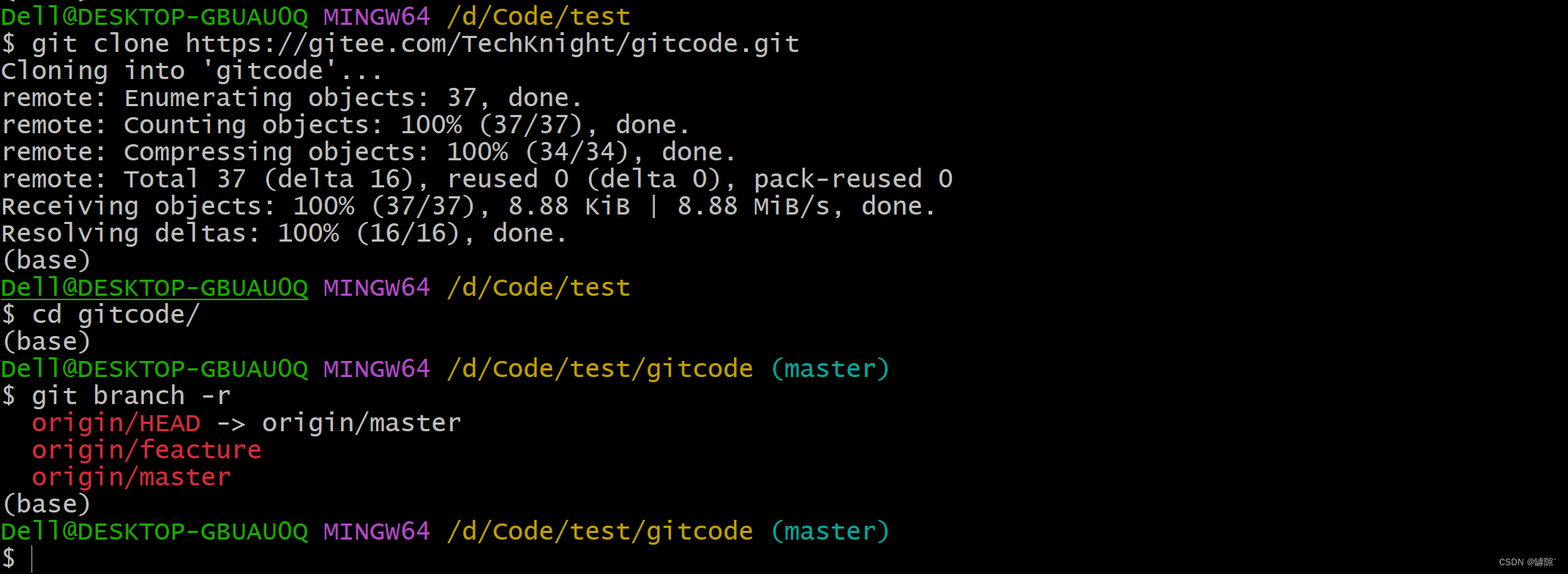Click the 'git branch -r' command
This screenshot has width=1568, height=574.
pos(131,396)
